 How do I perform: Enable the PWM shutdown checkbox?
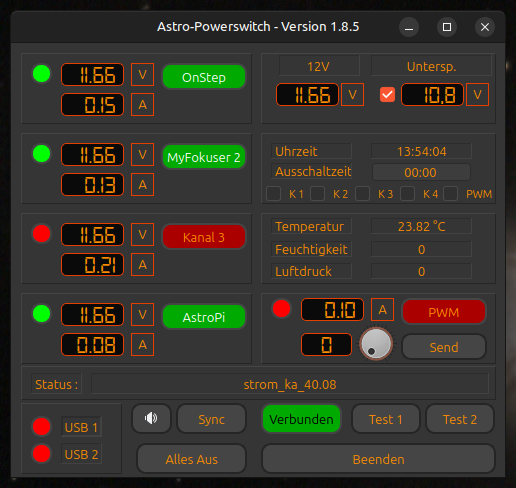click(450, 194)
